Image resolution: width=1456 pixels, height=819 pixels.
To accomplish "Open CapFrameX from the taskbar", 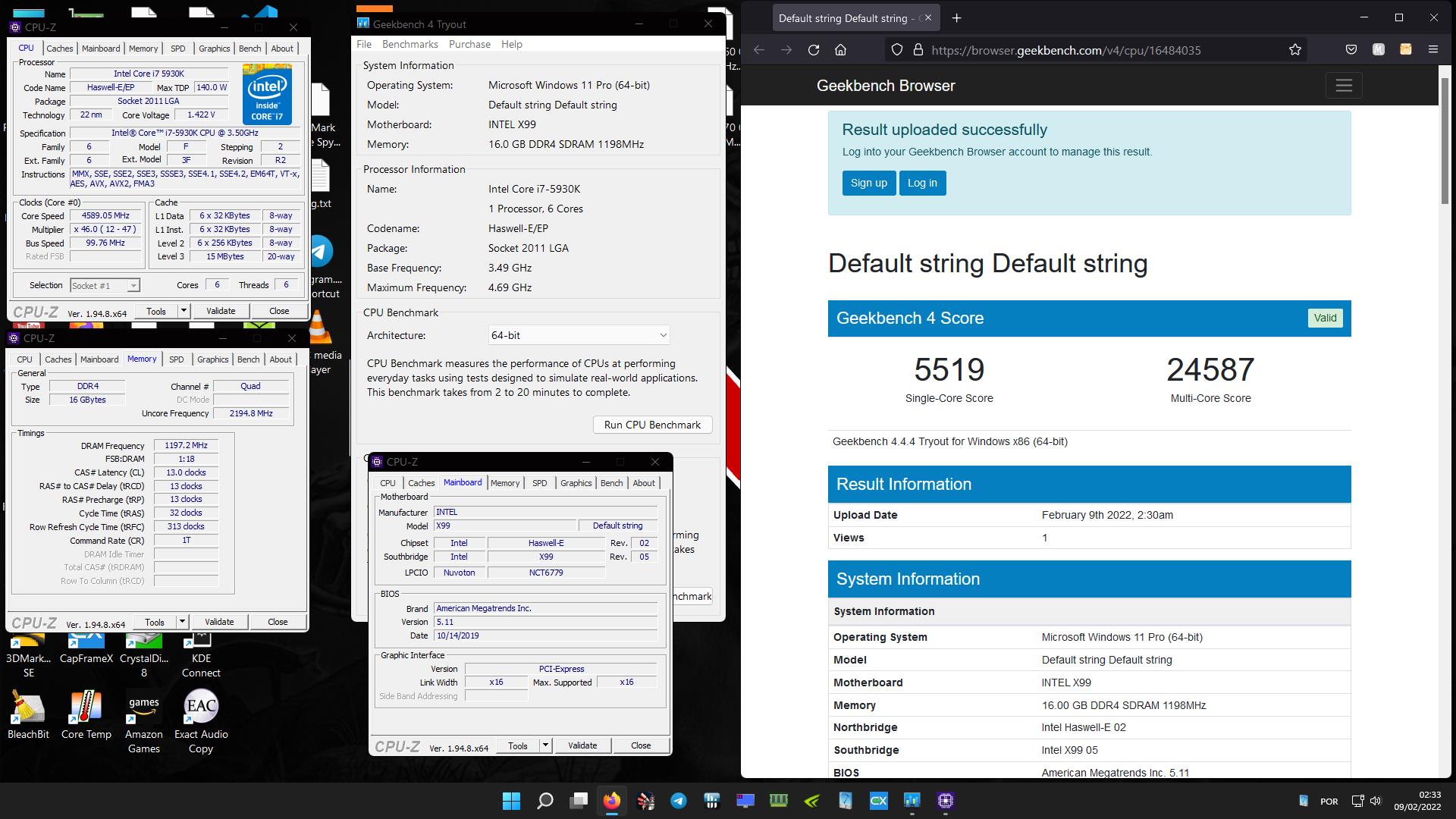I will 879,801.
